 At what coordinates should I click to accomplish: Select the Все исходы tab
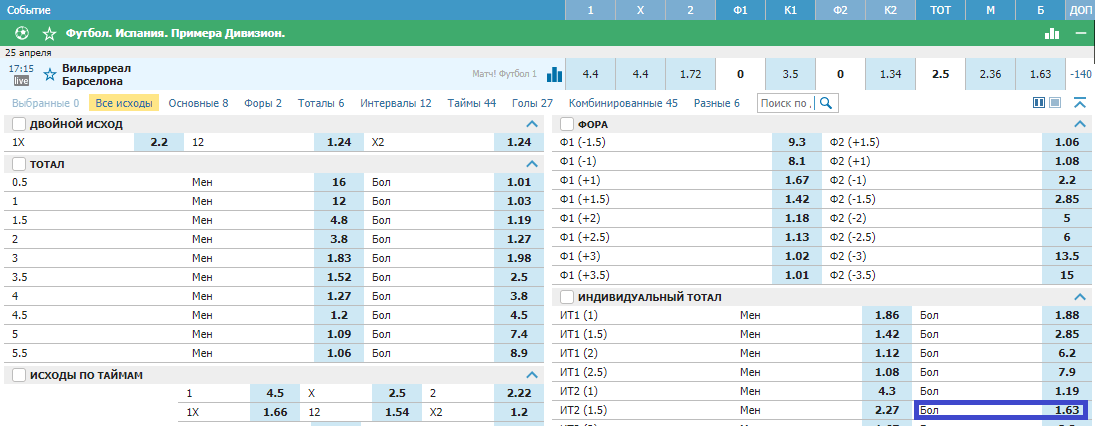124,103
